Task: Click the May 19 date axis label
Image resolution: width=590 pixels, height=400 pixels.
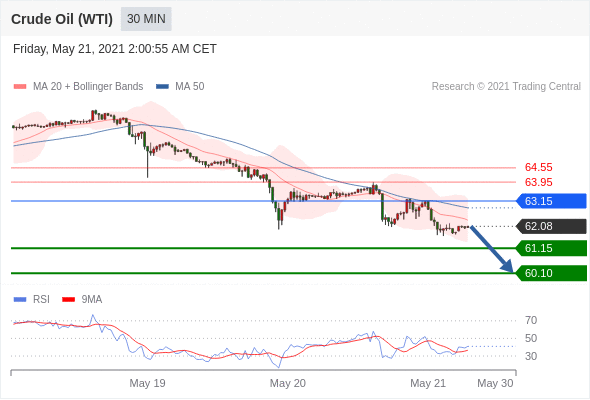Action: coord(147,383)
